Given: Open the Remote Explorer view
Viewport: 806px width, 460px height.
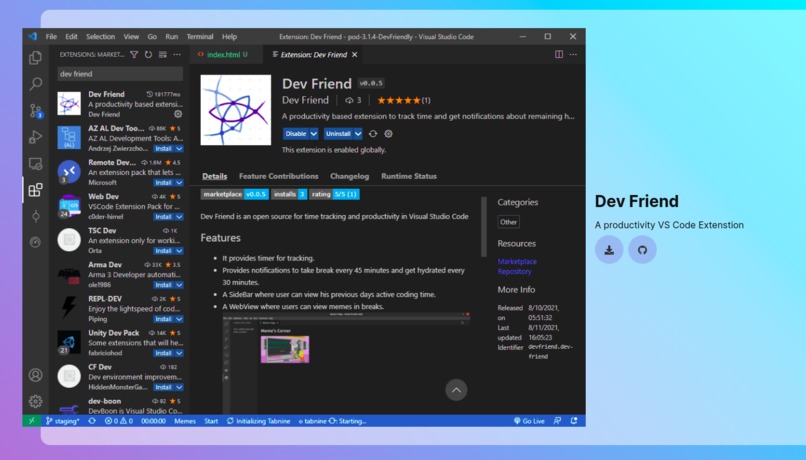Looking at the screenshot, I should click(x=35, y=163).
